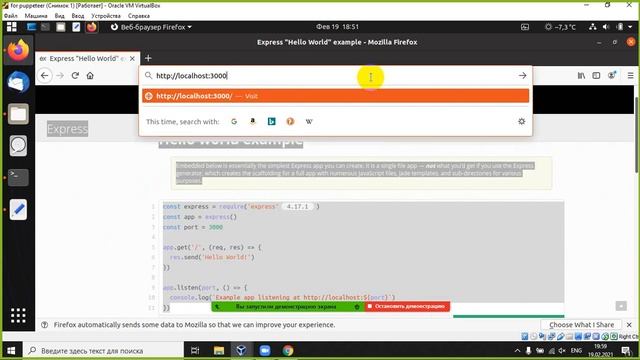Toggle the Firefox sidebar view icon

click(596, 76)
